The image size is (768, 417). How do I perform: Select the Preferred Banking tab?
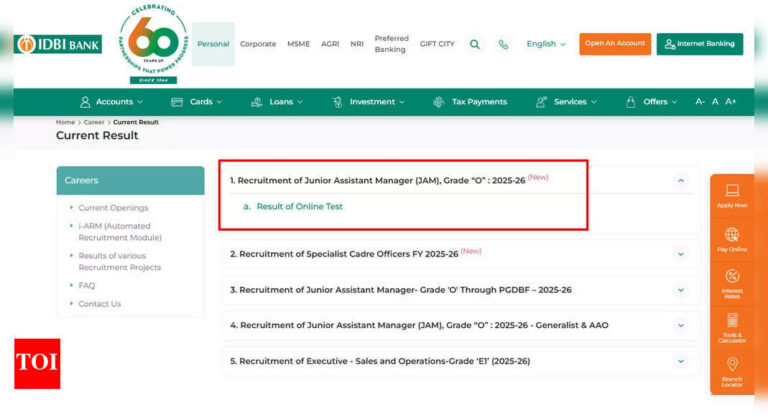pos(391,44)
